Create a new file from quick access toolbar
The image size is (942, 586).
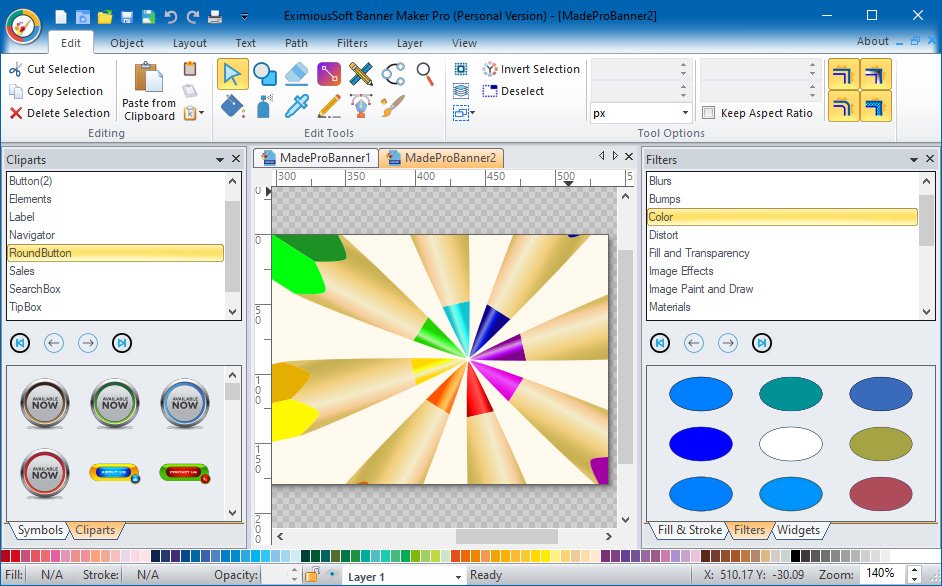pyautogui.click(x=61, y=16)
